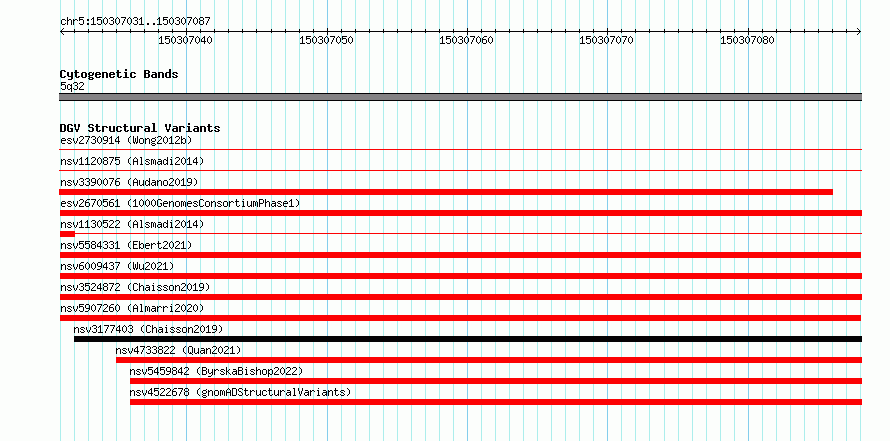Image resolution: width=890 pixels, height=441 pixels.
Task: Select the nsv6009437 (Wu2021) label
Action: 117,266
